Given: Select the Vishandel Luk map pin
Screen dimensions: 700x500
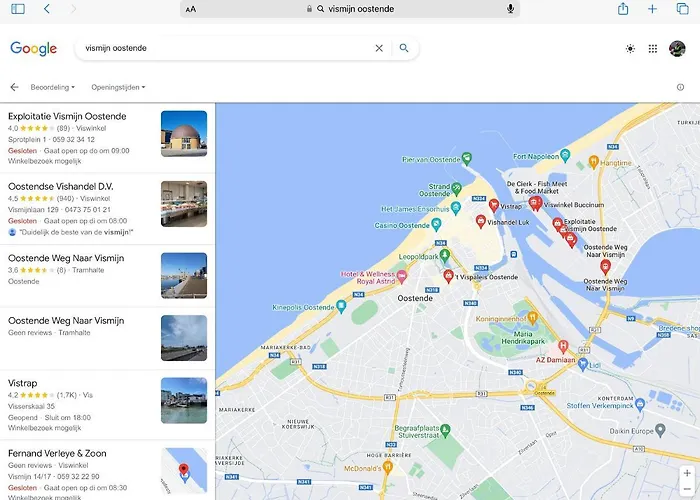Looking at the screenshot, I should (480, 221).
